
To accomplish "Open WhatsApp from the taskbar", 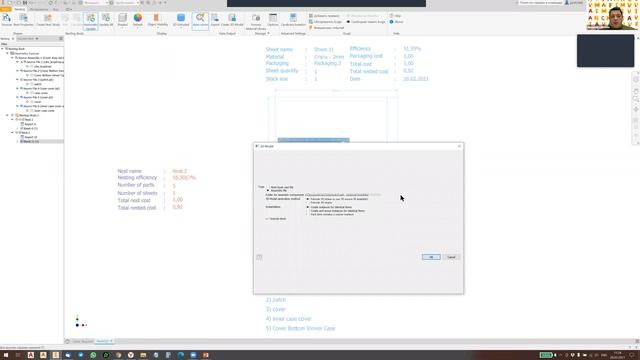I will coord(93,355).
